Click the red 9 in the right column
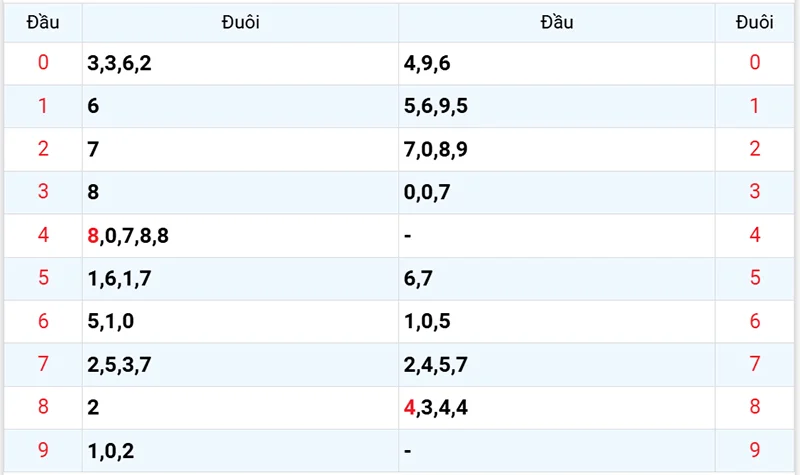The width and height of the screenshot is (800, 475). [x=755, y=451]
